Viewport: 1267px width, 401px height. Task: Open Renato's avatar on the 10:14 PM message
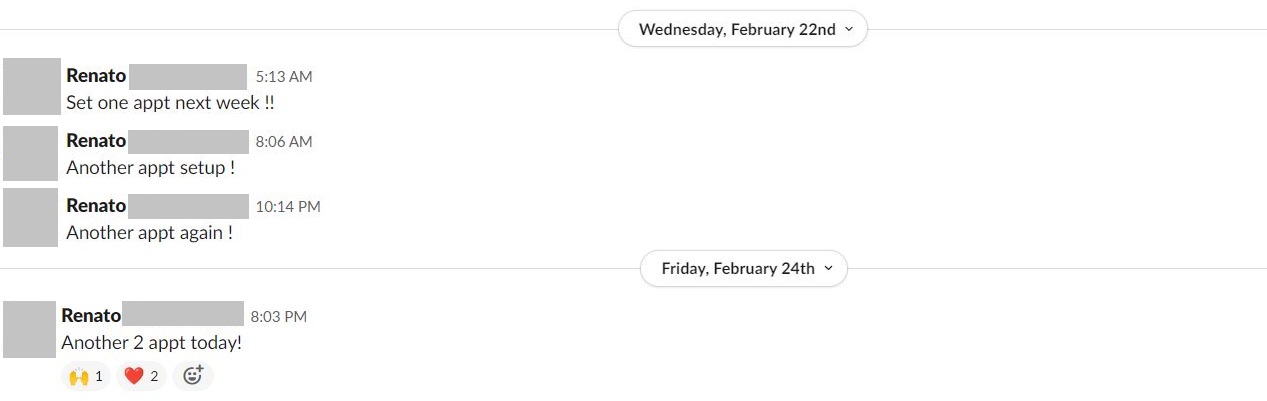point(30,217)
